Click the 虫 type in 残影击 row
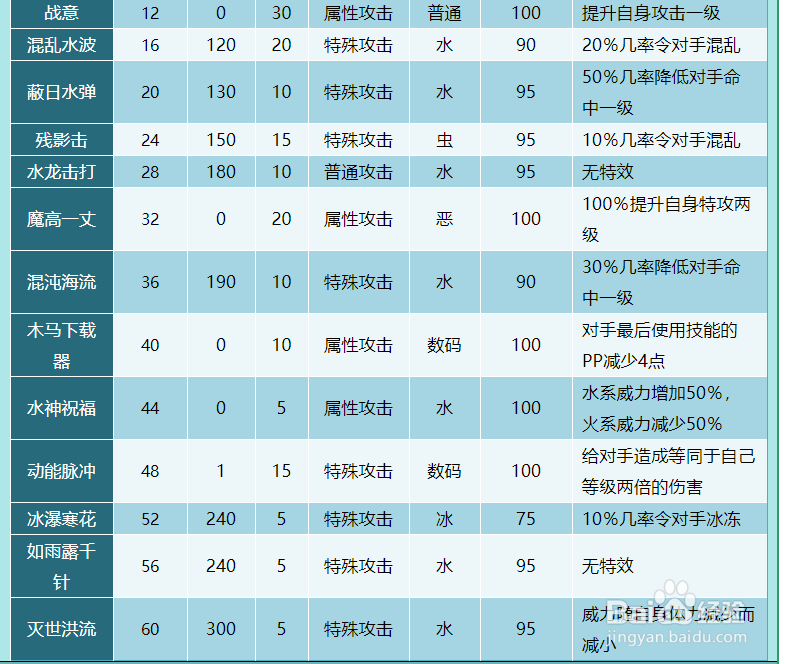Viewport: 790px width, 664px height. [444, 140]
